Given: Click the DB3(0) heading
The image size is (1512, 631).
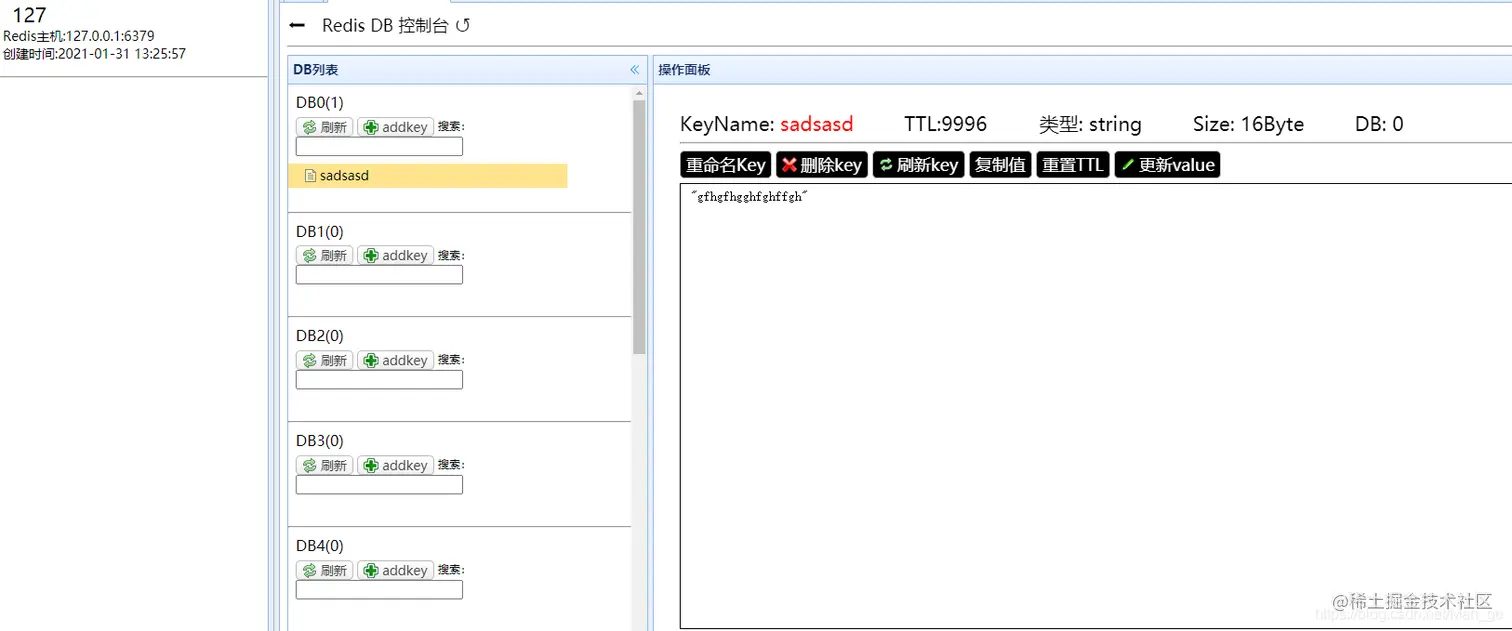Looking at the screenshot, I should (320, 441).
